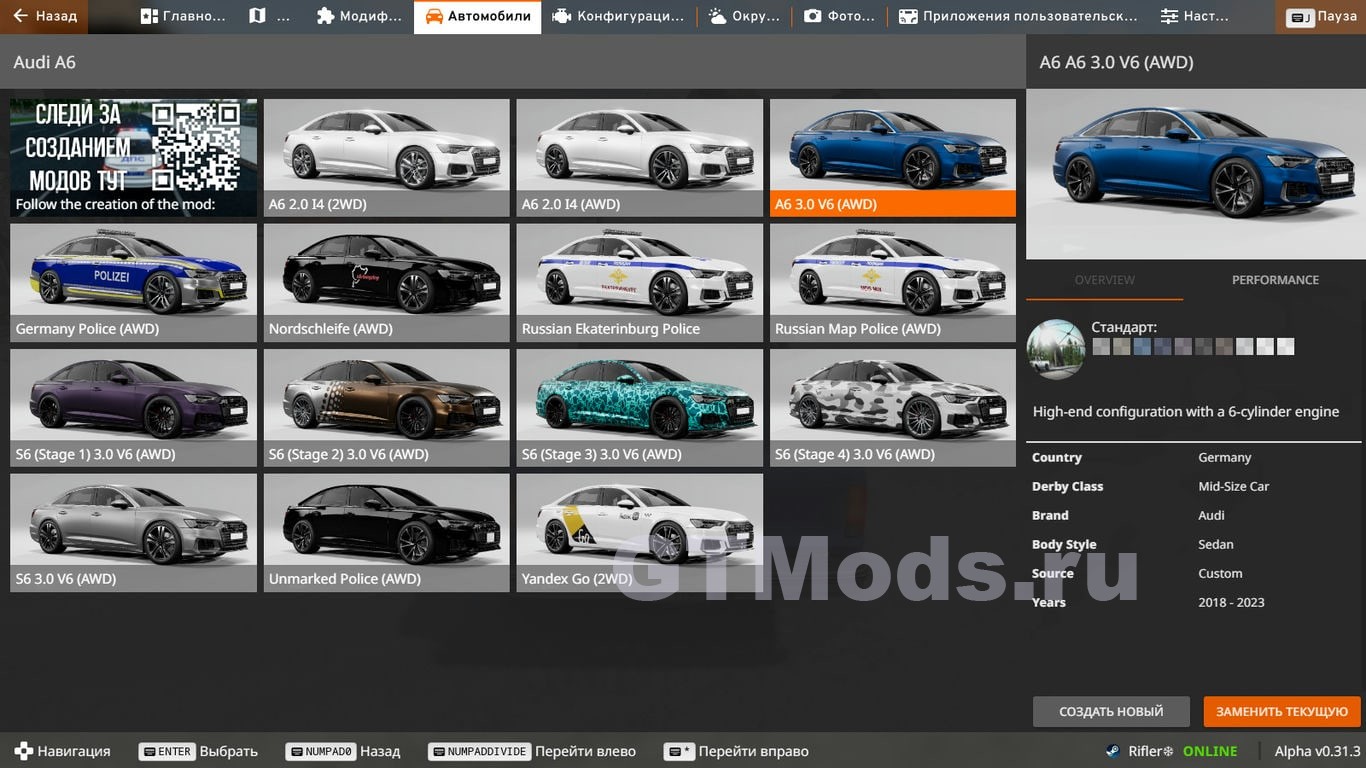Click the Derby Class value Mid-Size Car

(x=1233, y=486)
